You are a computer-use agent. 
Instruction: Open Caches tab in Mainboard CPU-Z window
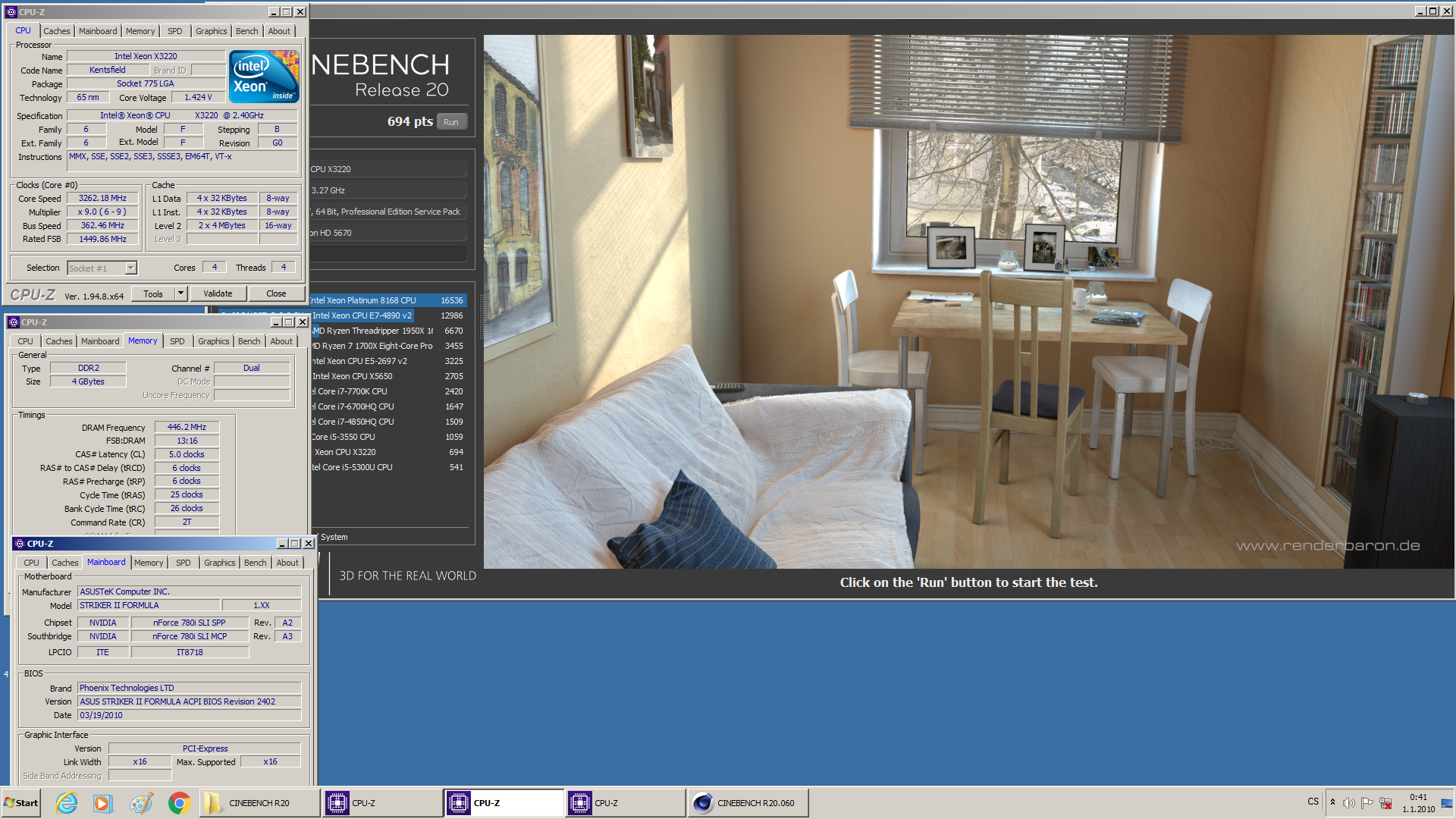(x=65, y=563)
